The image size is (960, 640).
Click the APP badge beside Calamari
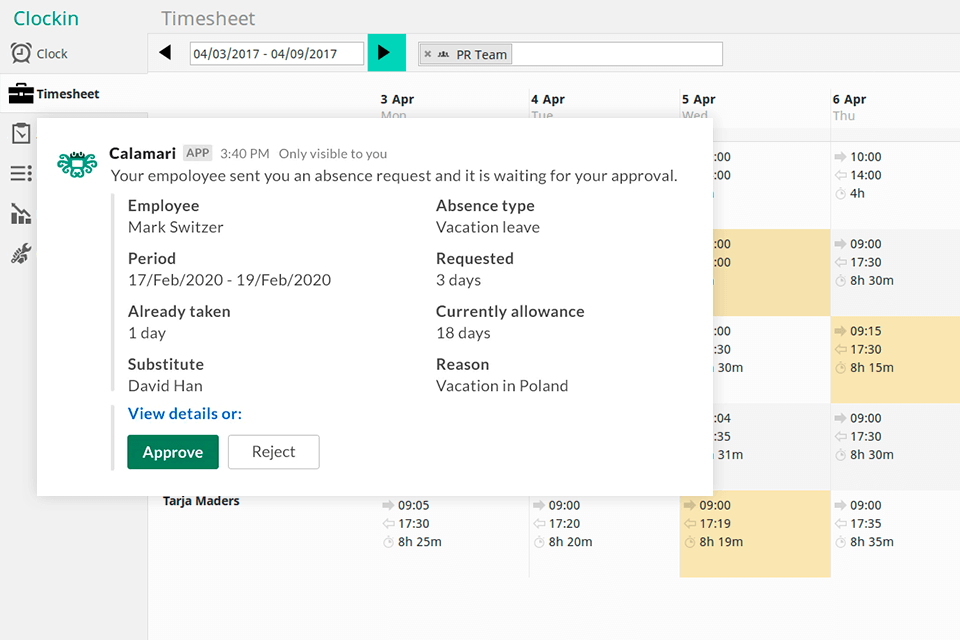click(198, 153)
